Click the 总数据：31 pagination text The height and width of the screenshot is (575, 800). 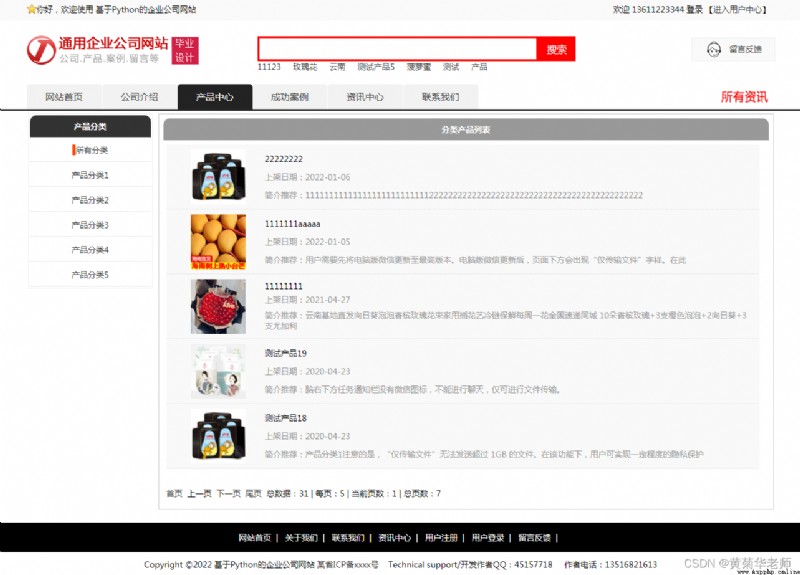[287, 493]
